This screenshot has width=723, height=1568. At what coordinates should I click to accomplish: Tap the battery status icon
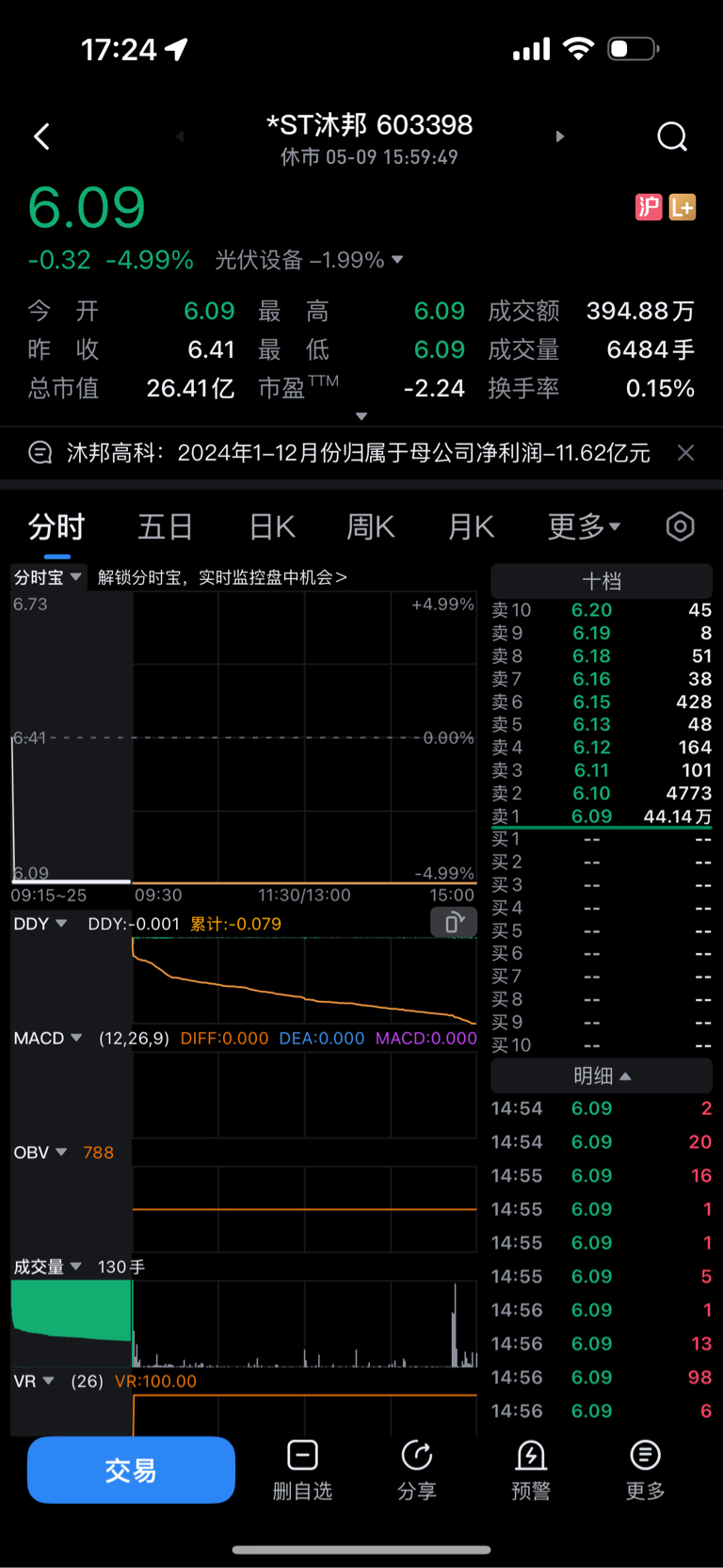pos(634,48)
